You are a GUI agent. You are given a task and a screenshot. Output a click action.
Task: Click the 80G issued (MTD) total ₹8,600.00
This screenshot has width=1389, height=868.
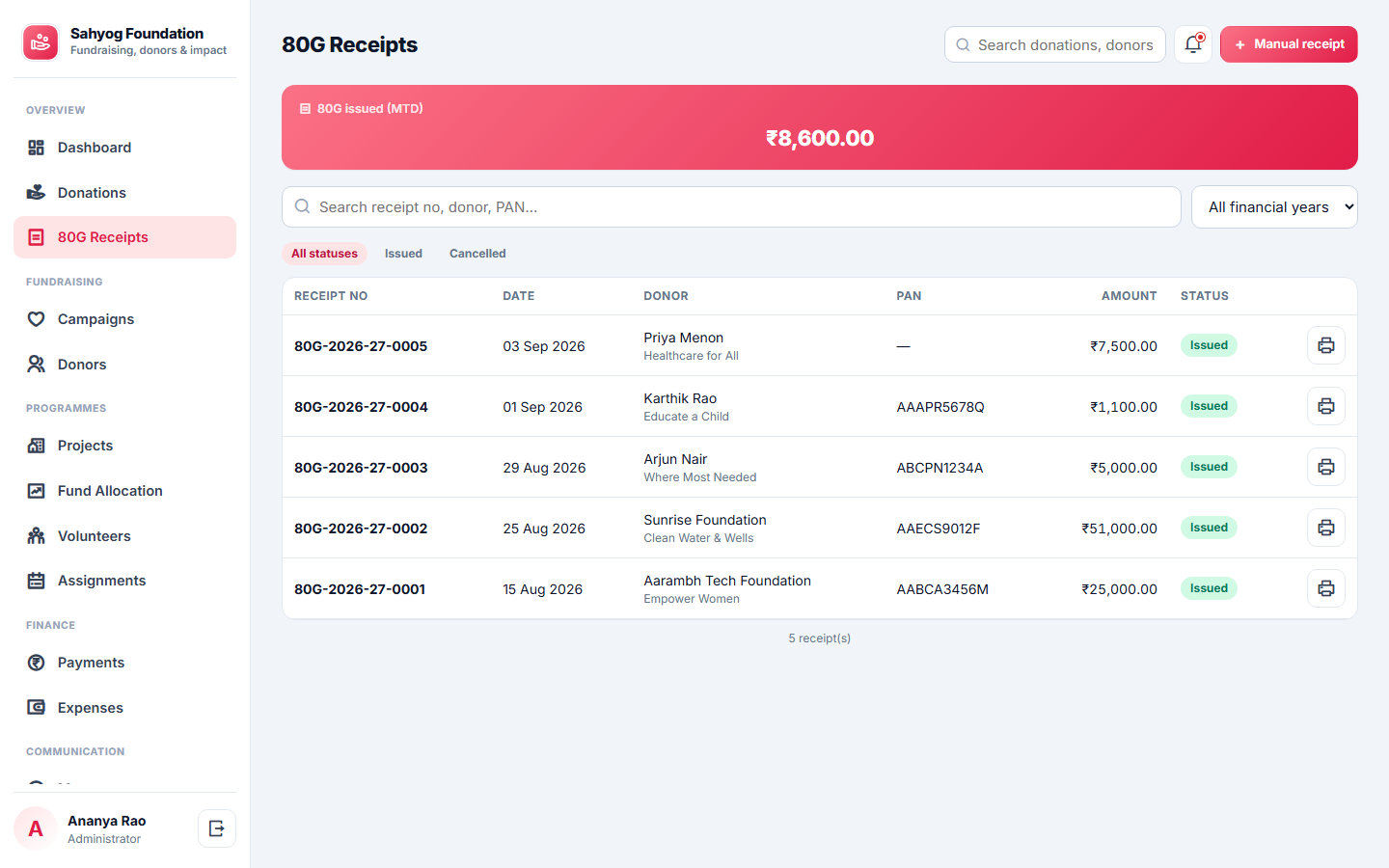tap(820, 138)
